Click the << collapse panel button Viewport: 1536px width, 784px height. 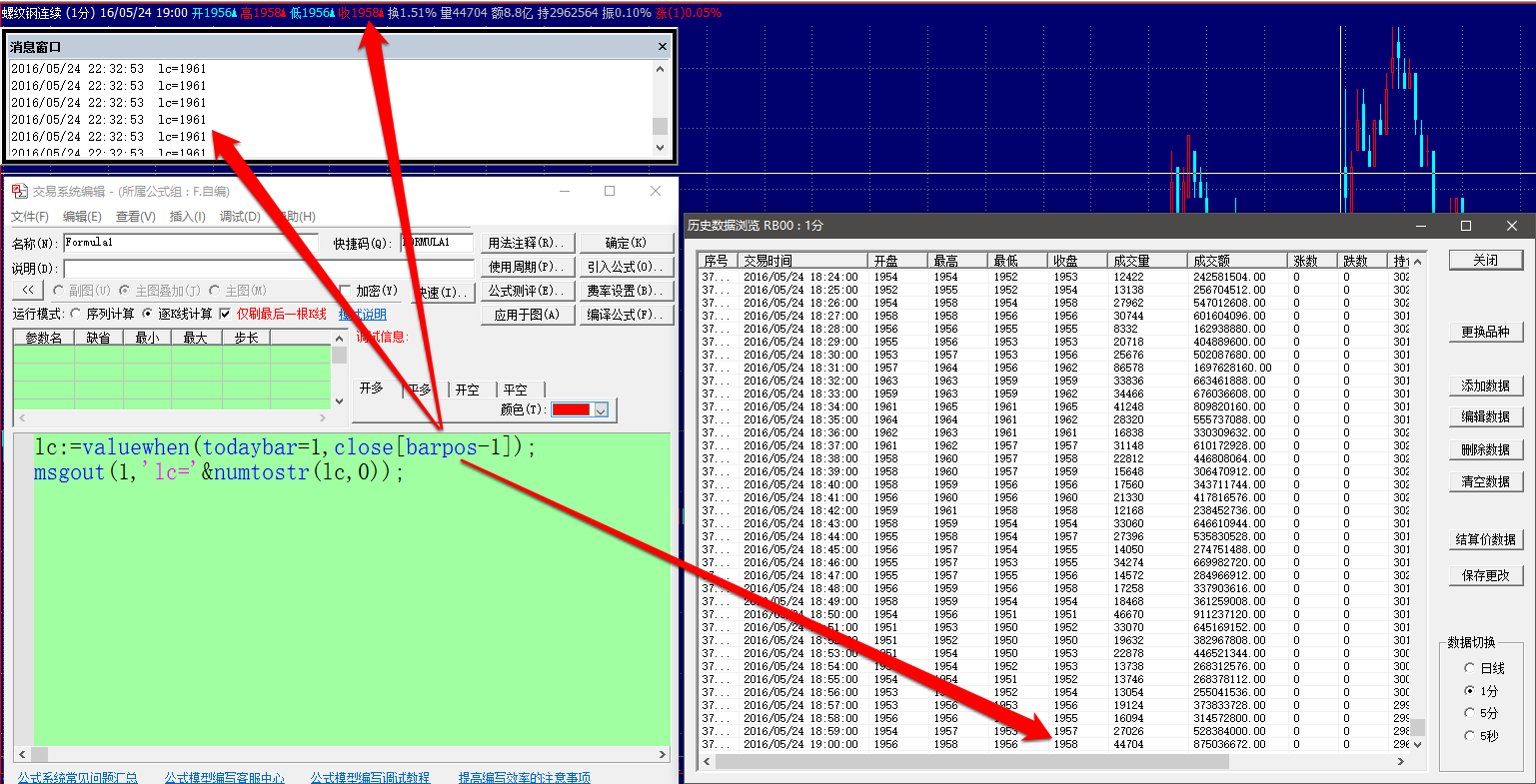click(28, 290)
